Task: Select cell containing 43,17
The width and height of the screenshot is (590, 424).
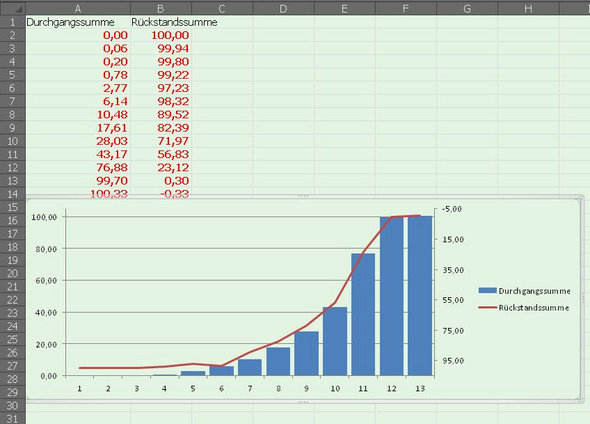Action: (78, 154)
